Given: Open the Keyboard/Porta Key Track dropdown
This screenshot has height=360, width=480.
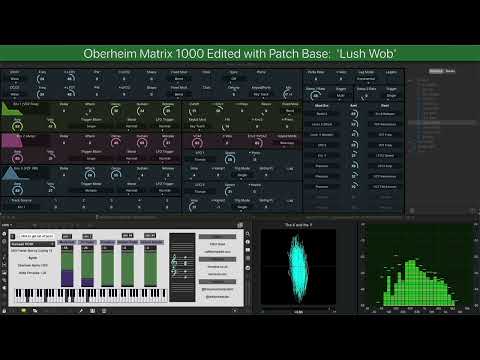Looking at the screenshot, I should 261,94.
